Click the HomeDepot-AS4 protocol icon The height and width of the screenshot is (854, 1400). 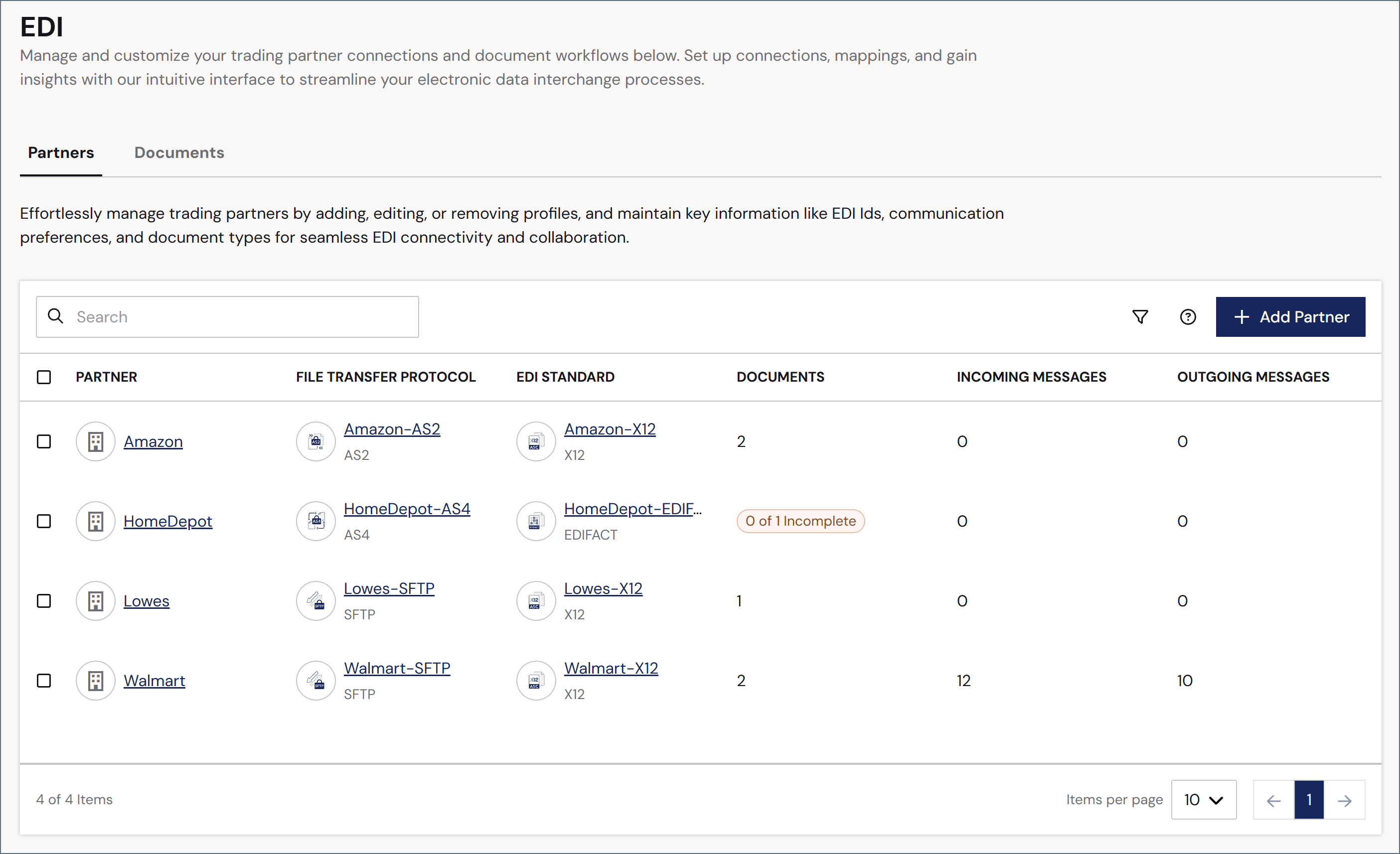(316, 521)
